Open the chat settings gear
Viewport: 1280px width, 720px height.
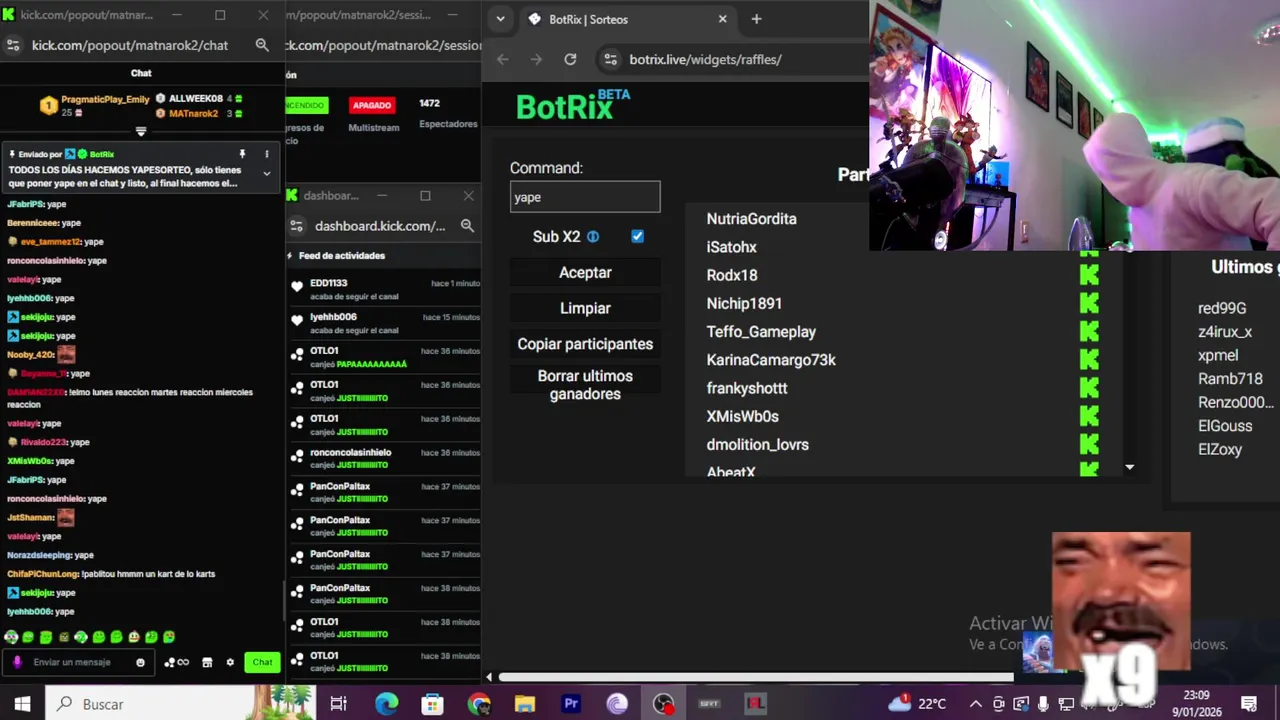tap(230, 662)
